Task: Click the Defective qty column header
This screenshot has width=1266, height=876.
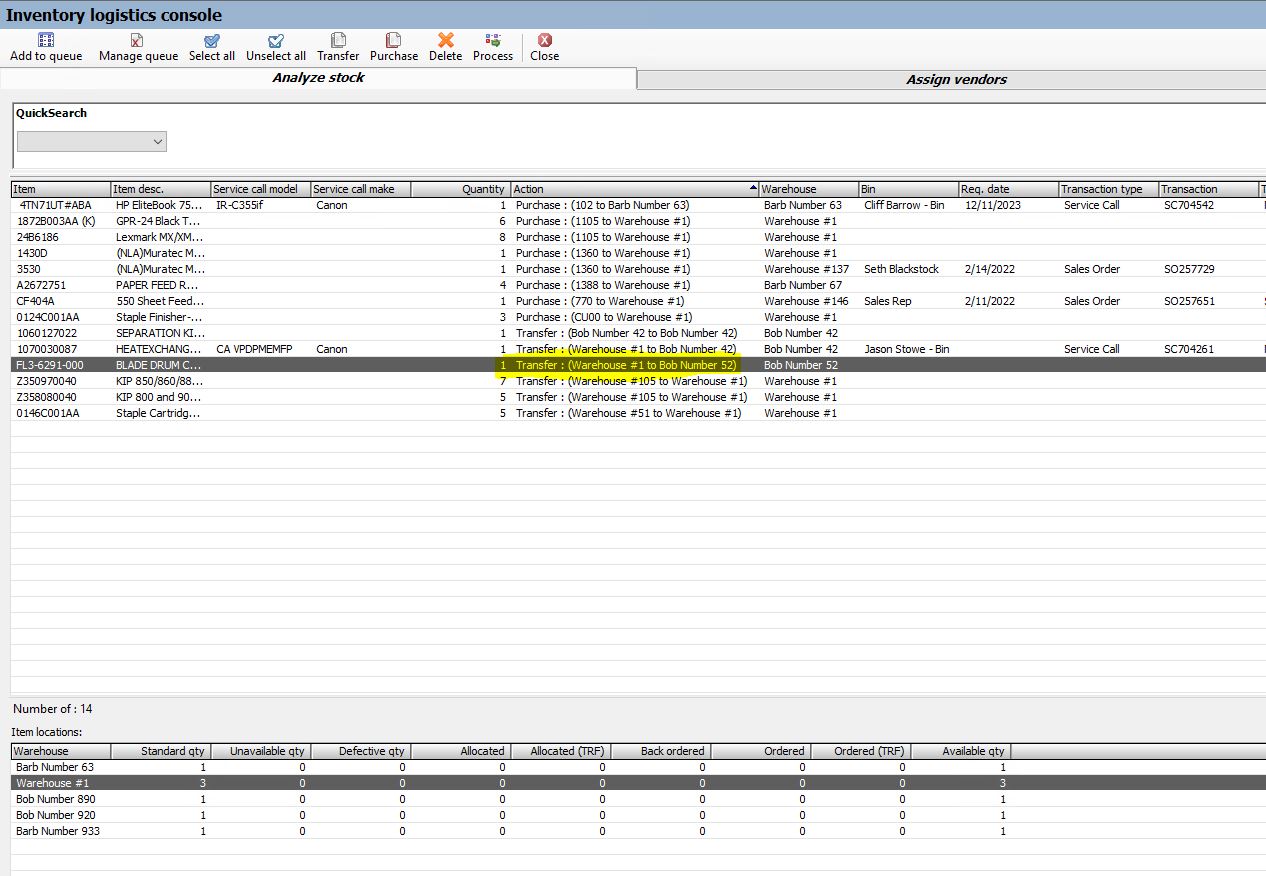Action: [x=361, y=751]
